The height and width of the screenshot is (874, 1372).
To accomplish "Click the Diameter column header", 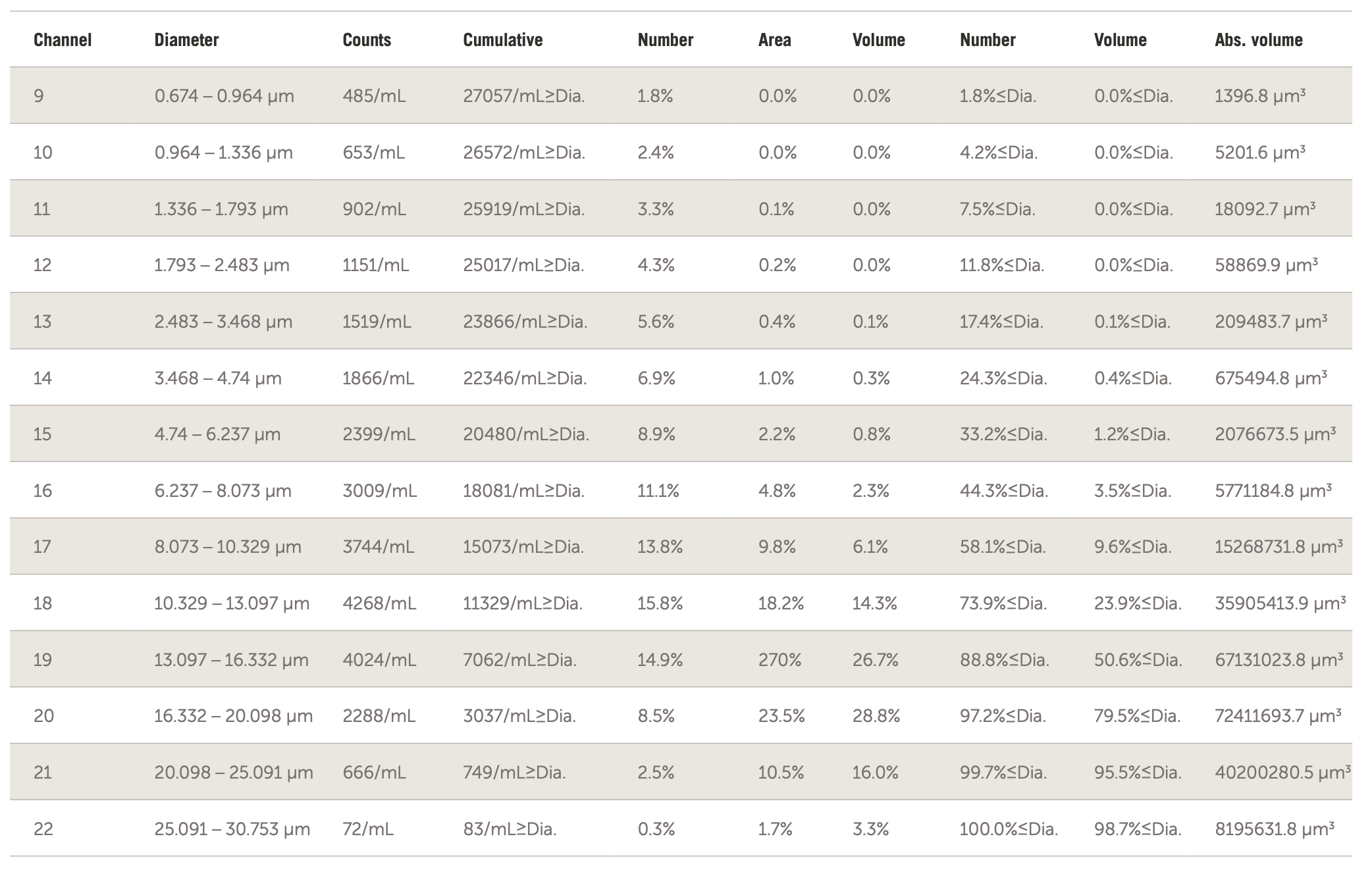I will click(186, 40).
